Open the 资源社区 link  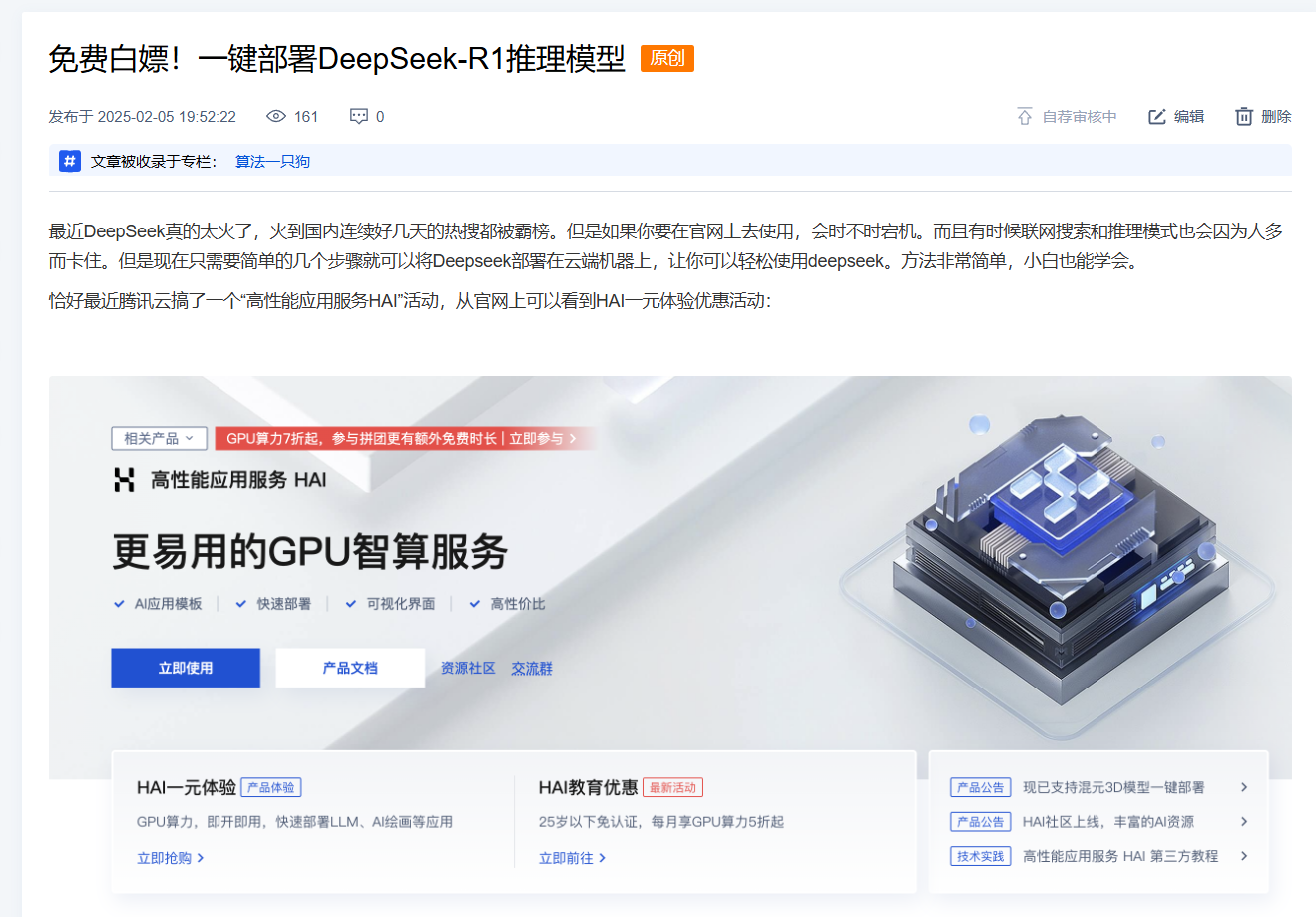468,668
